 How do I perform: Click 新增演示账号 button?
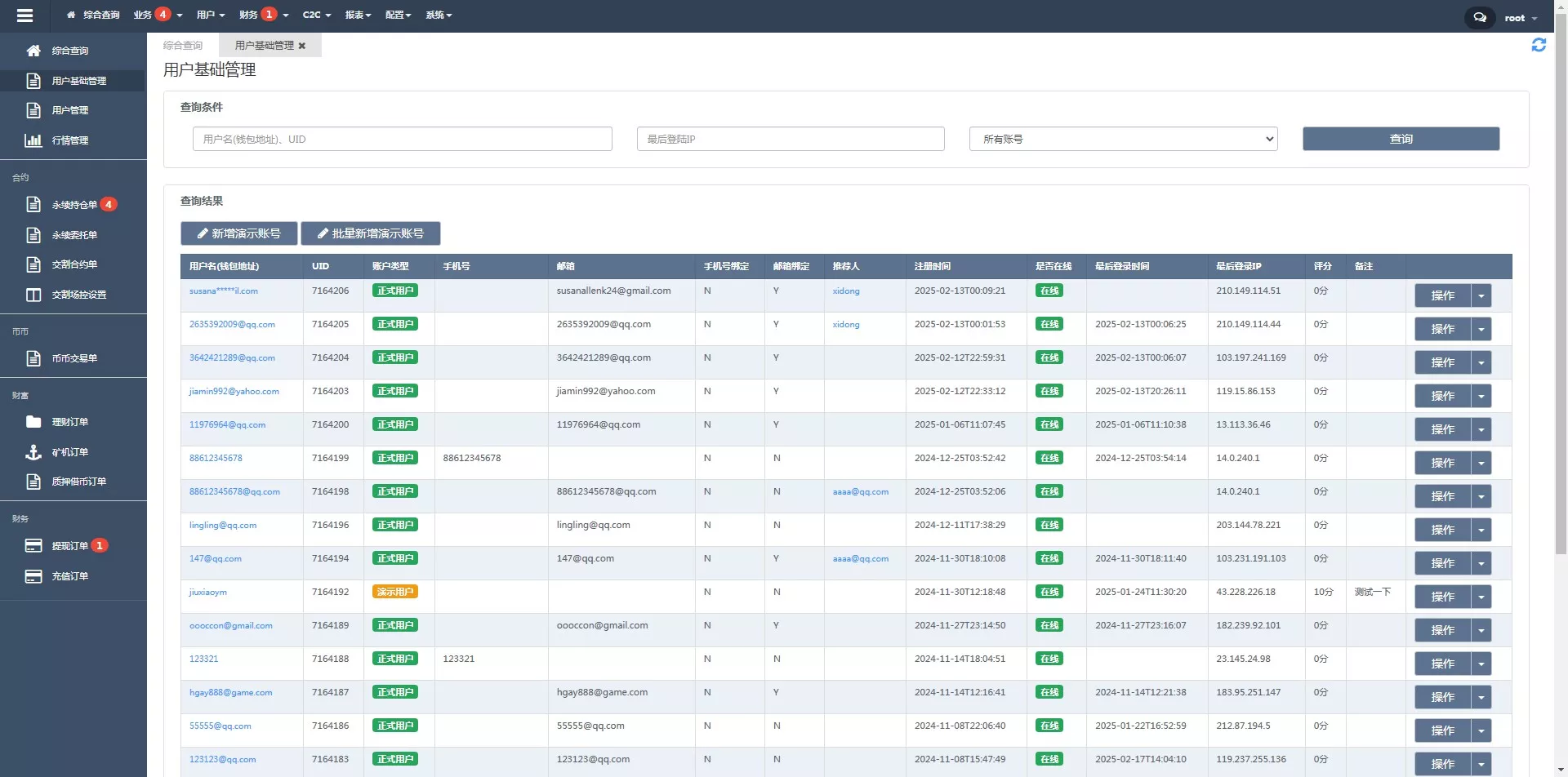click(x=239, y=233)
